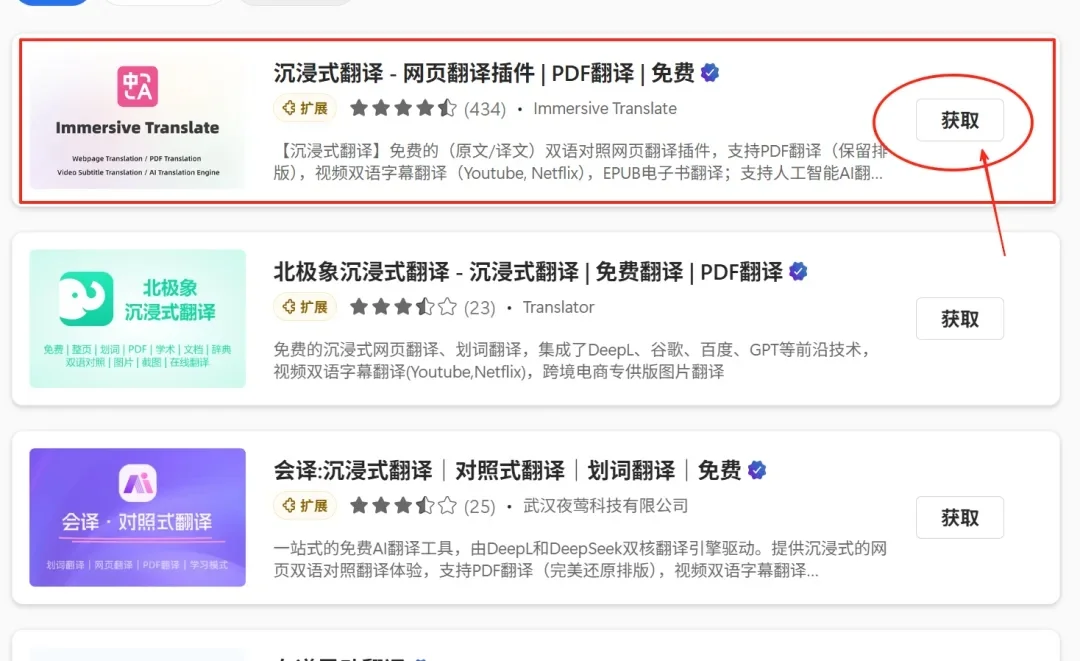Click the star rating on 北极象 listing
The height and width of the screenshot is (661, 1080).
click(x=404, y=307)
